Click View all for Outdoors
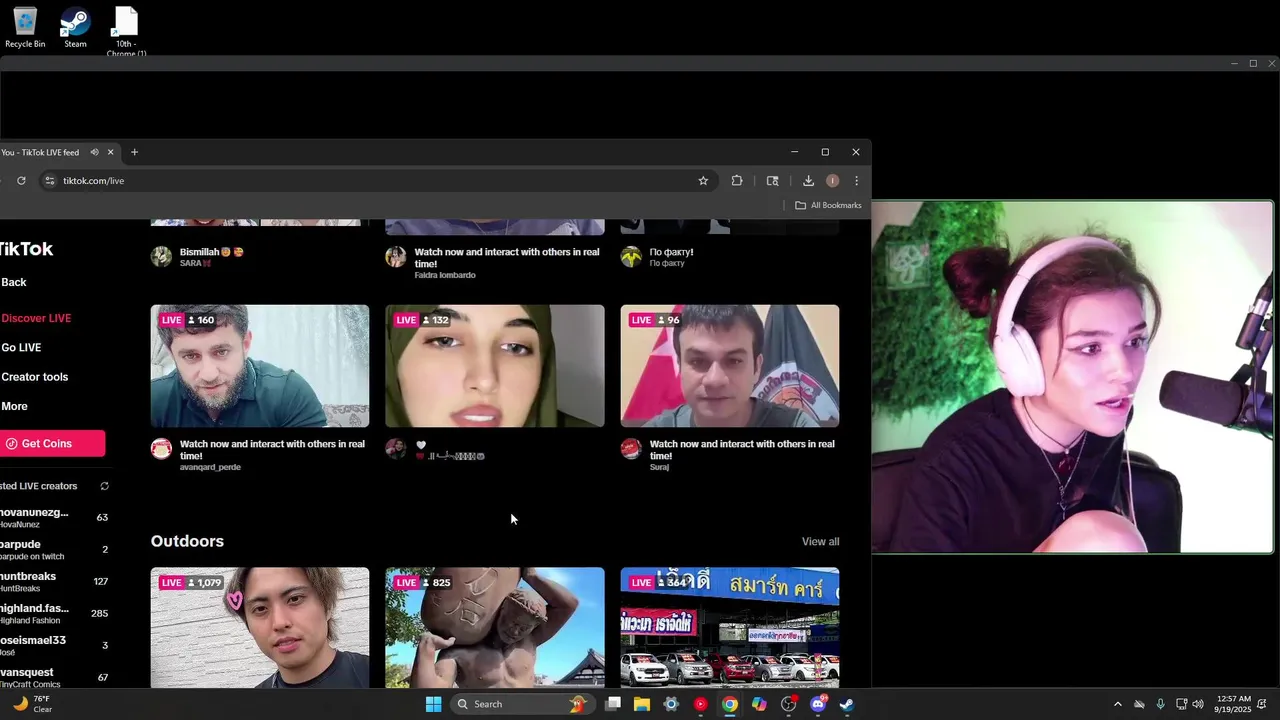 click(820, 542)
